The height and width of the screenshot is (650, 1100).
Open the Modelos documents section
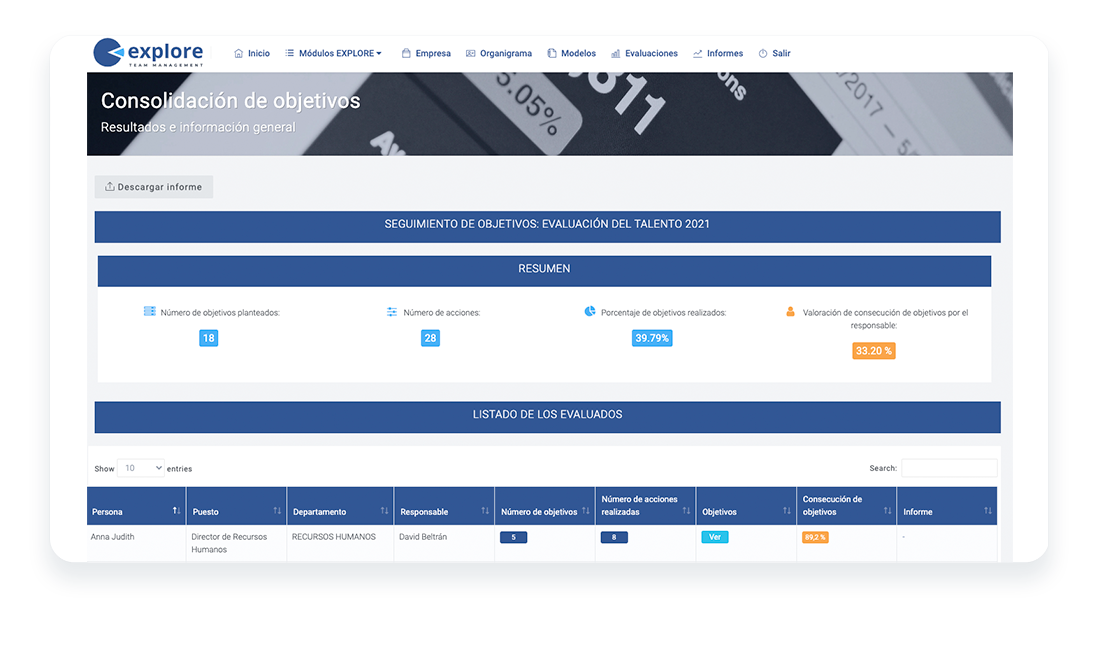tap(571, 53)
